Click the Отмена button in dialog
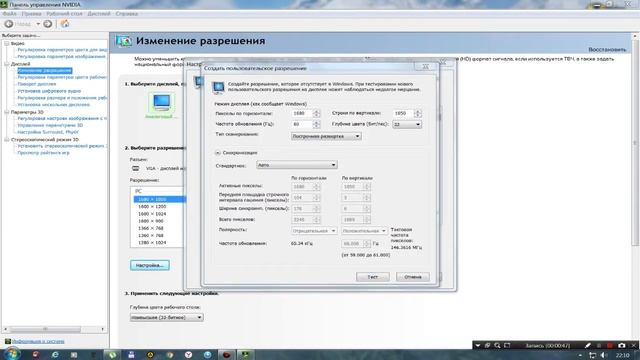Image resolution: width=640 pixels, height=360 pixels. click(x=413, y=277)
